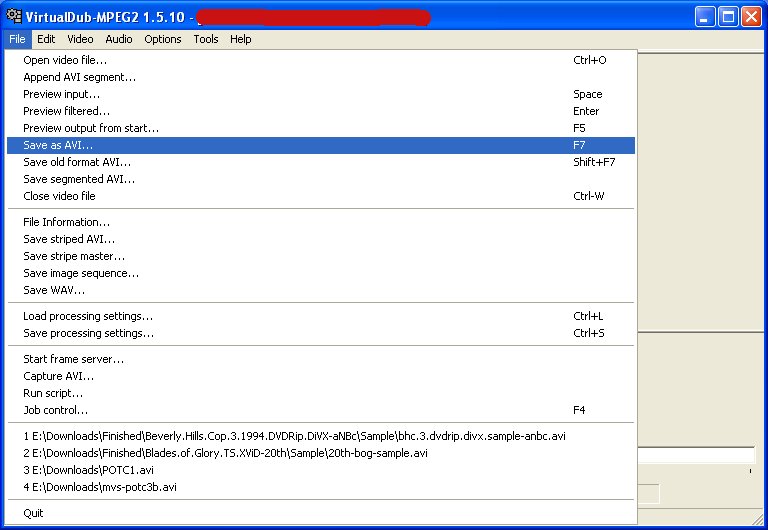This screenshot has width=768, height=530.
Task: Choose Save striped AVI...
Action: pos(321,239)
